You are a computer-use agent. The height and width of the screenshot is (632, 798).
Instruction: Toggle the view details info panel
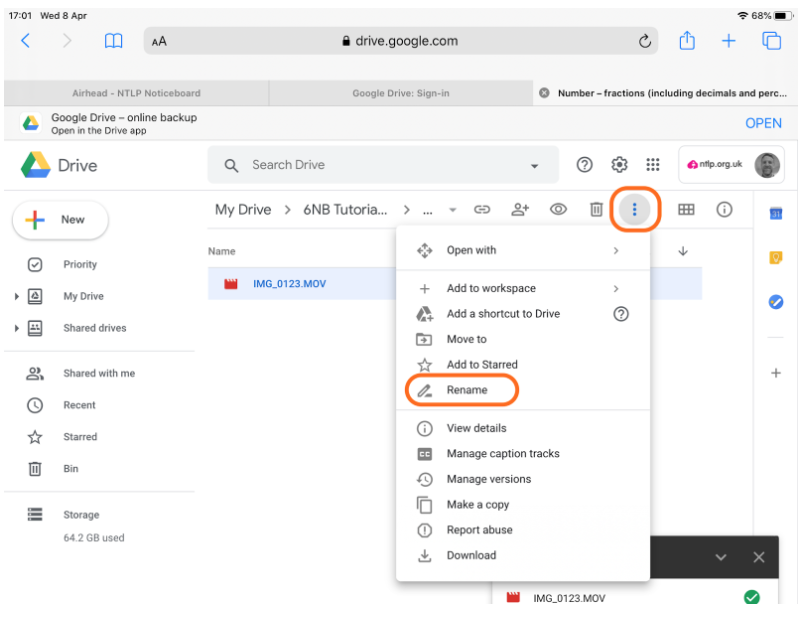724,209
